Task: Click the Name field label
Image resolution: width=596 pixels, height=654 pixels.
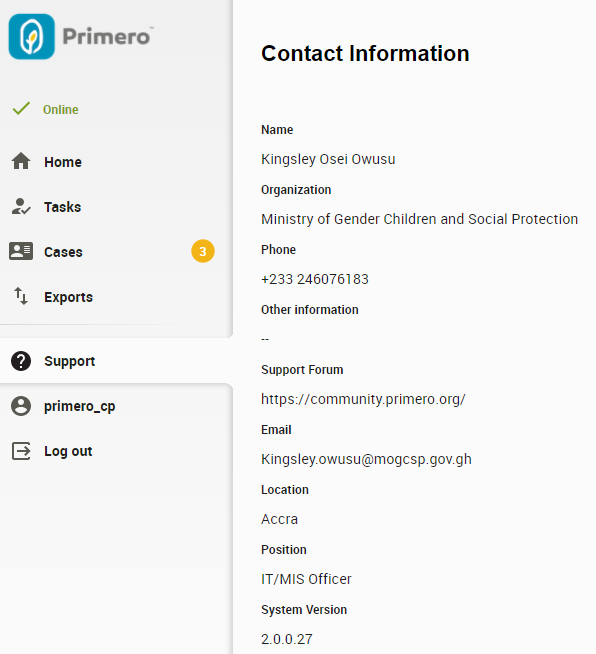Action: point(277,130)
